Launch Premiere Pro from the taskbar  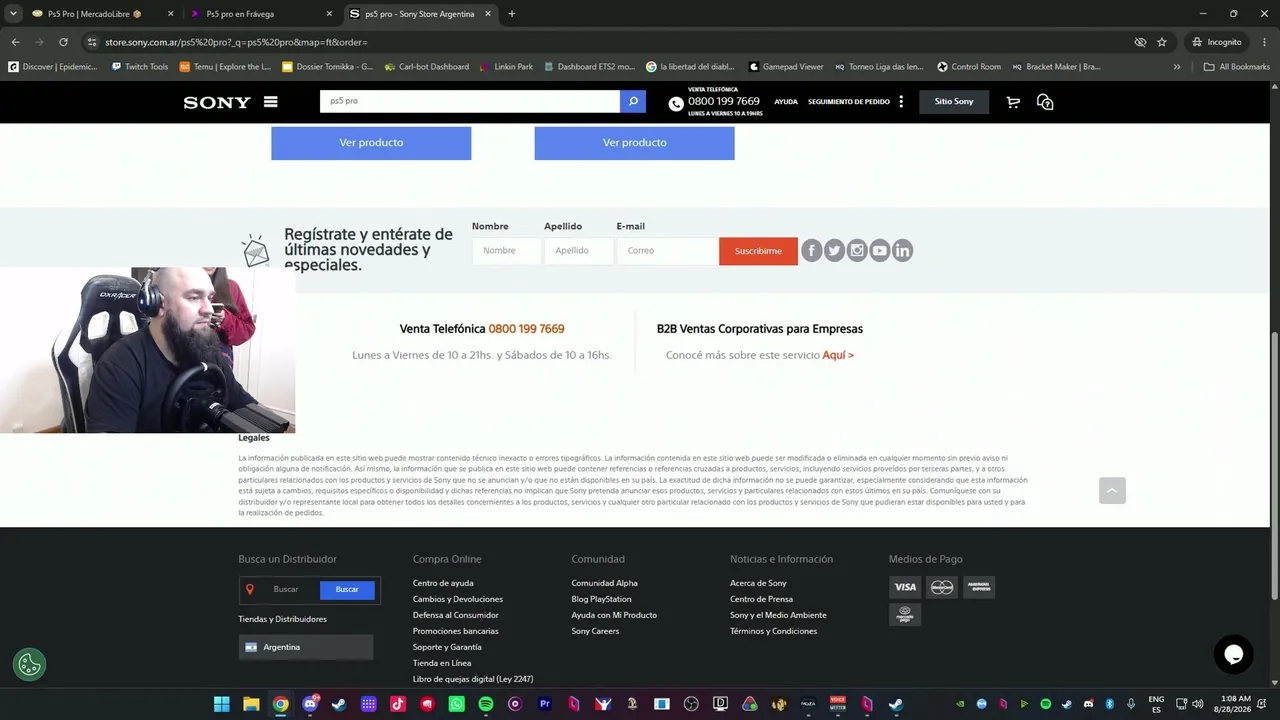(x=544, y=704)
